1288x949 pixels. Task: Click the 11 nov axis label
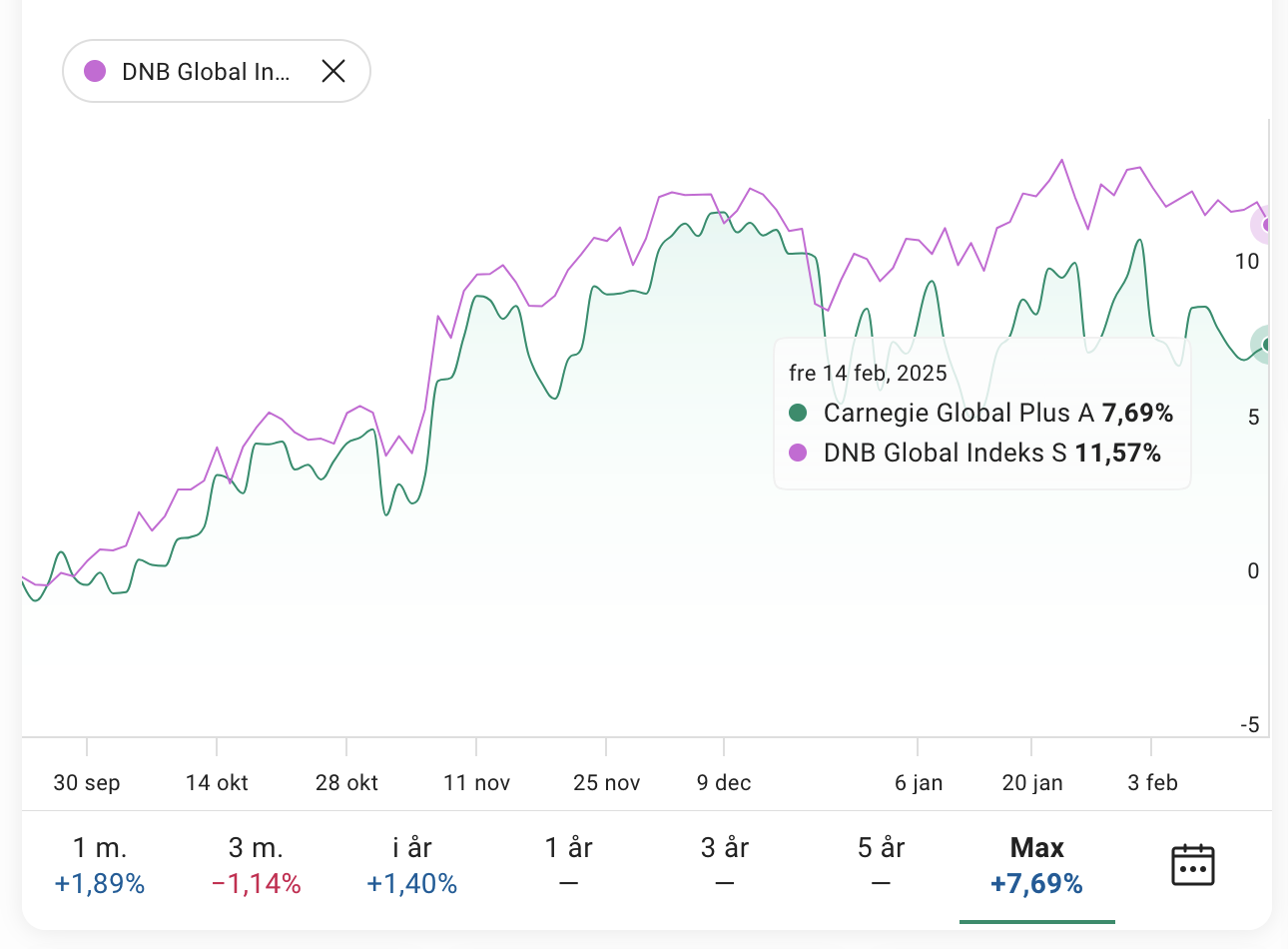[x=476, y=783]
